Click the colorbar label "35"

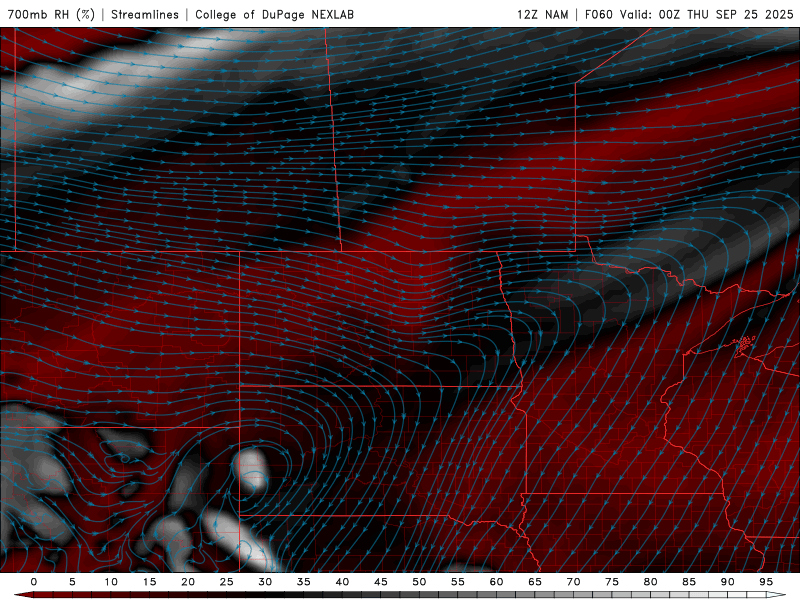point(304,582)
